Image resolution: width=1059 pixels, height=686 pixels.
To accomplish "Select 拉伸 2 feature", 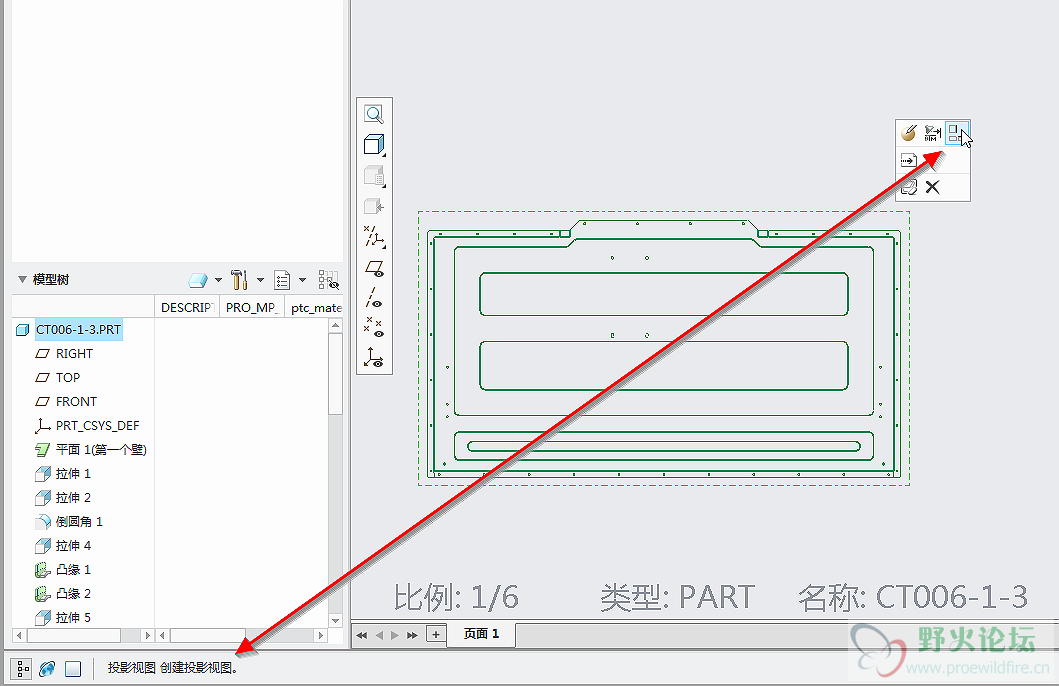I will point(73,498).
